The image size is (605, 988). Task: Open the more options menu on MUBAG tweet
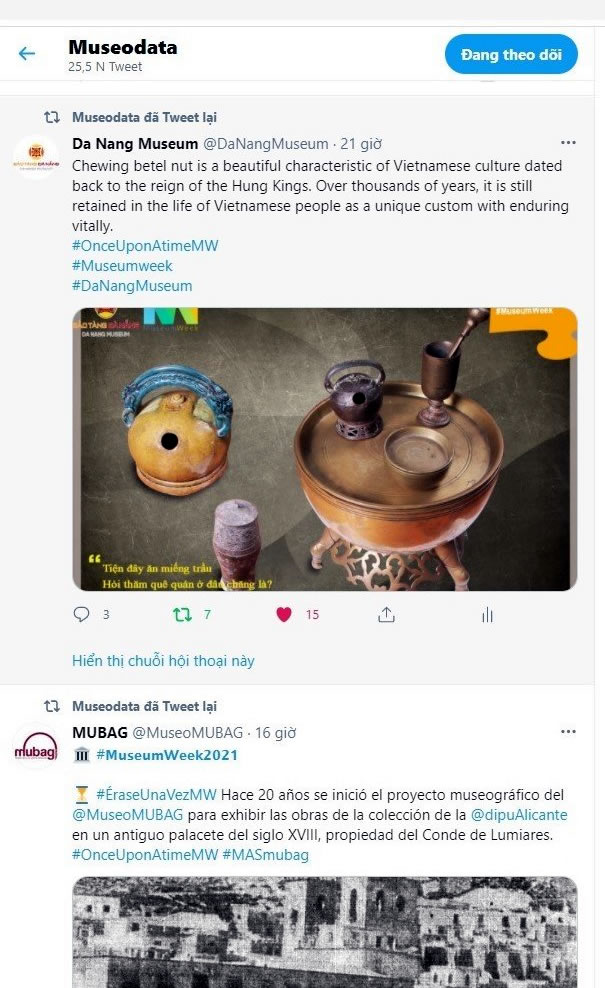pos(568,732)
